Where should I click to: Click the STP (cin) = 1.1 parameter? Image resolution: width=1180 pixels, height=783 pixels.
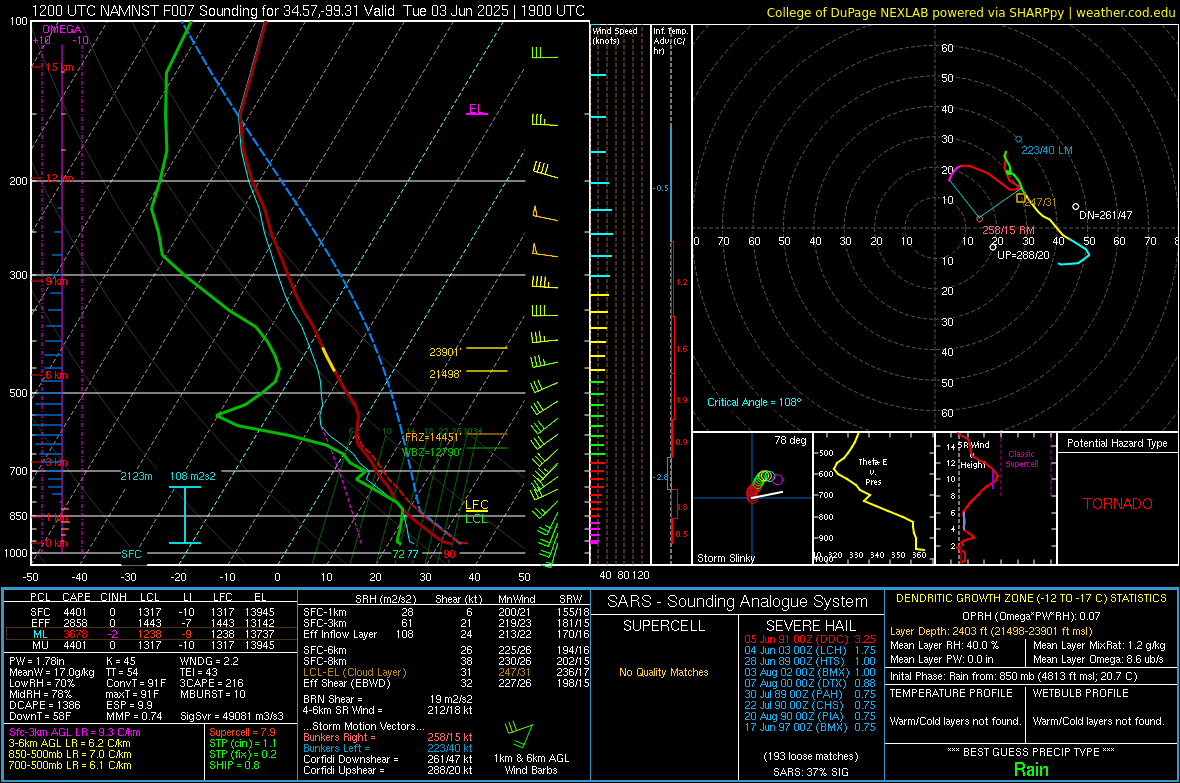click(x=242, y=743)
